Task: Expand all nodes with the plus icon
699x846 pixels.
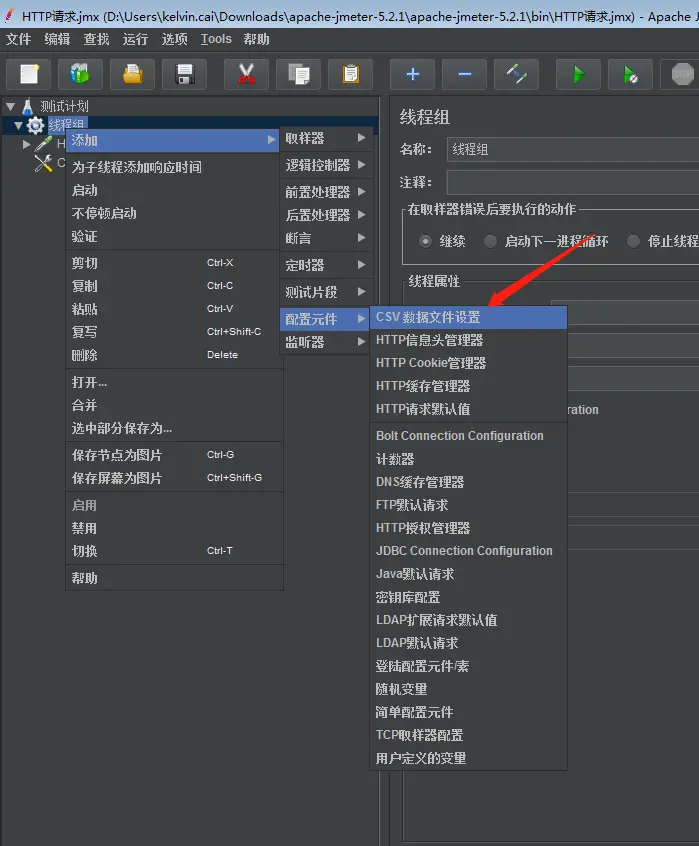Action: coord(413,74)
